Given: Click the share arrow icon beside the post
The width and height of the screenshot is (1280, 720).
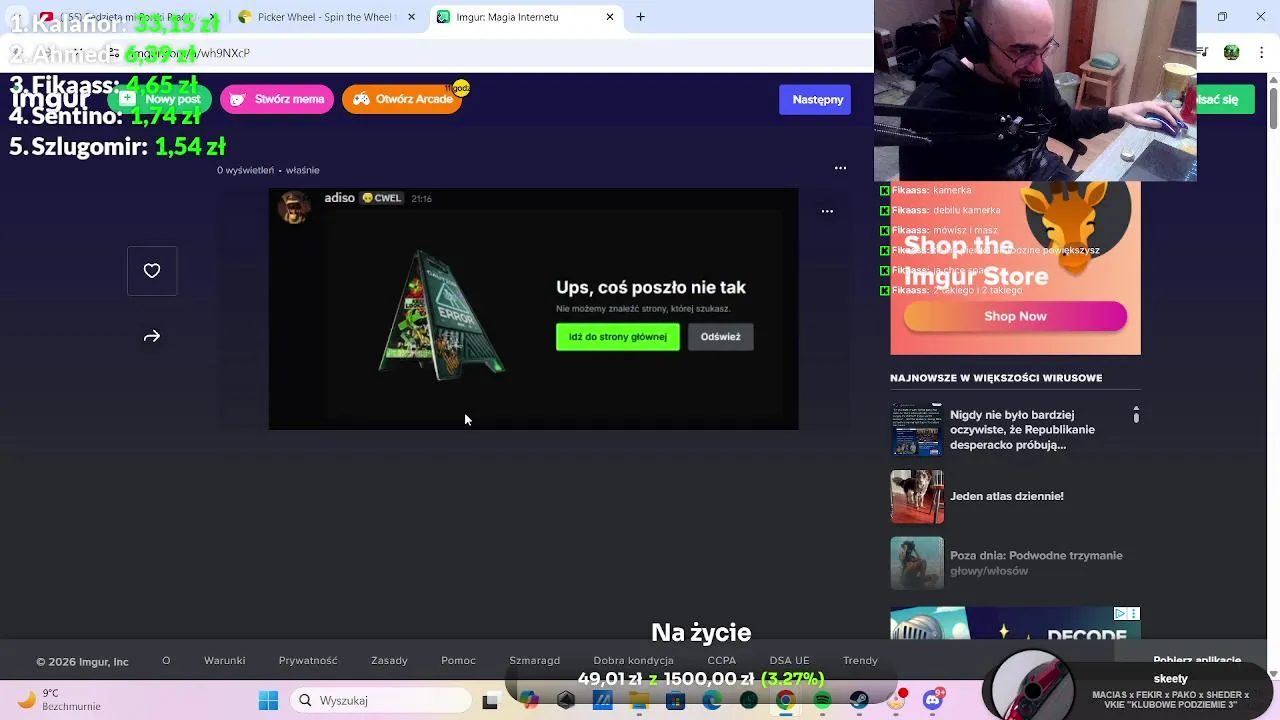Looking at the screenshot, I should [152, 337].
